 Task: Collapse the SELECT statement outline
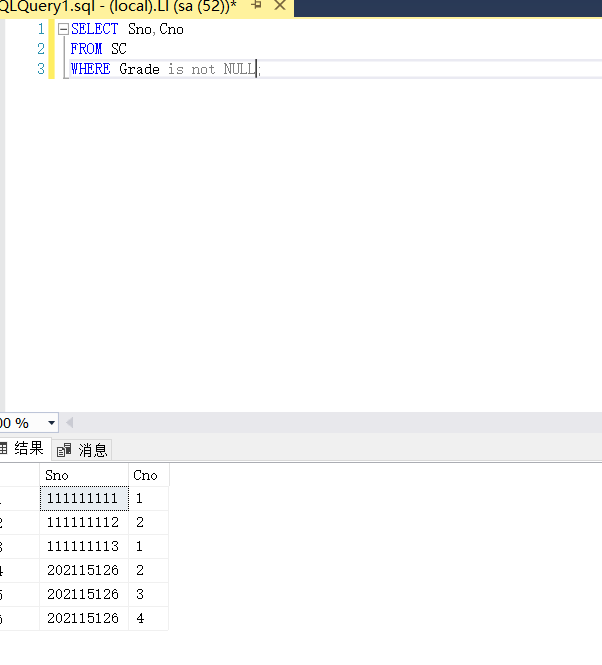click(x=63, y=29)
